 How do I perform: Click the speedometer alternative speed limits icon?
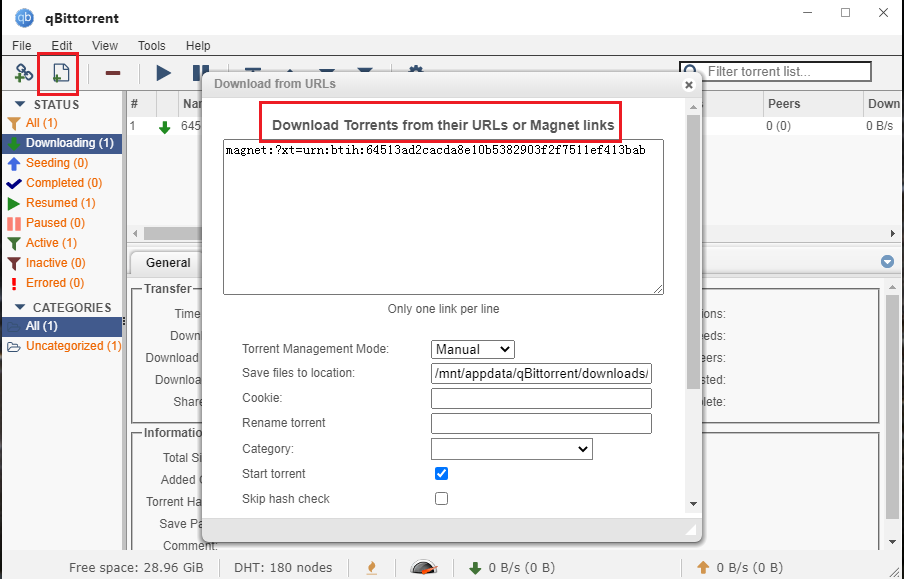point(424,567)
